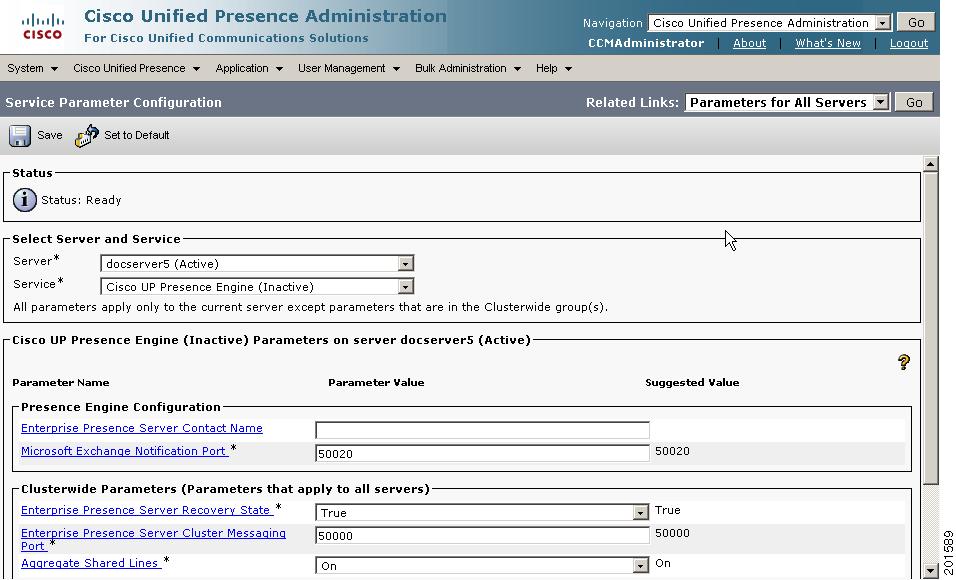Open Microsoft Exchange Notification Port link

(124, 451)
